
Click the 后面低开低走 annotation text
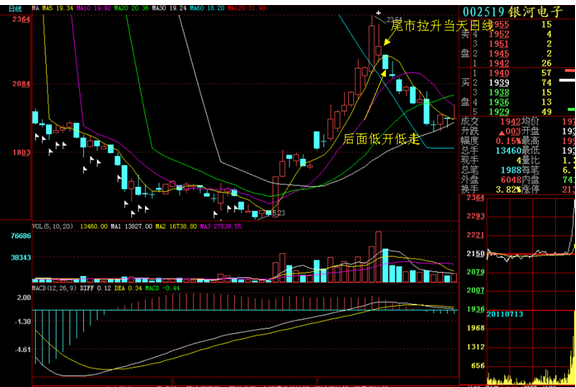381,139
